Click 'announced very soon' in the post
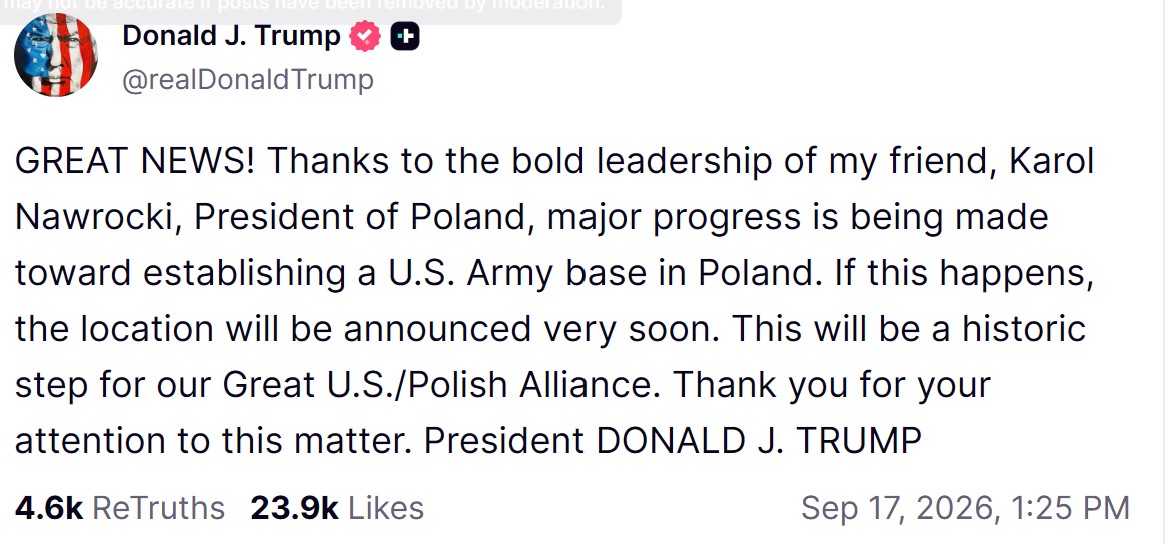The width and height of the screenshot is (1170, 544). click(x=530, y=330)
